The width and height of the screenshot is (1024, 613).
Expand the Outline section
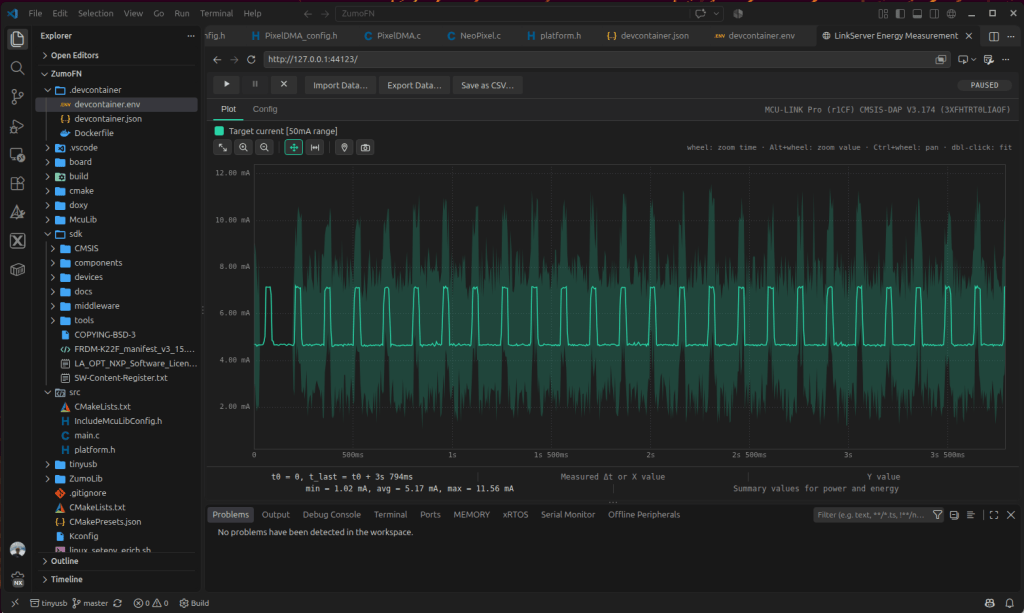[x=64, y=561]
